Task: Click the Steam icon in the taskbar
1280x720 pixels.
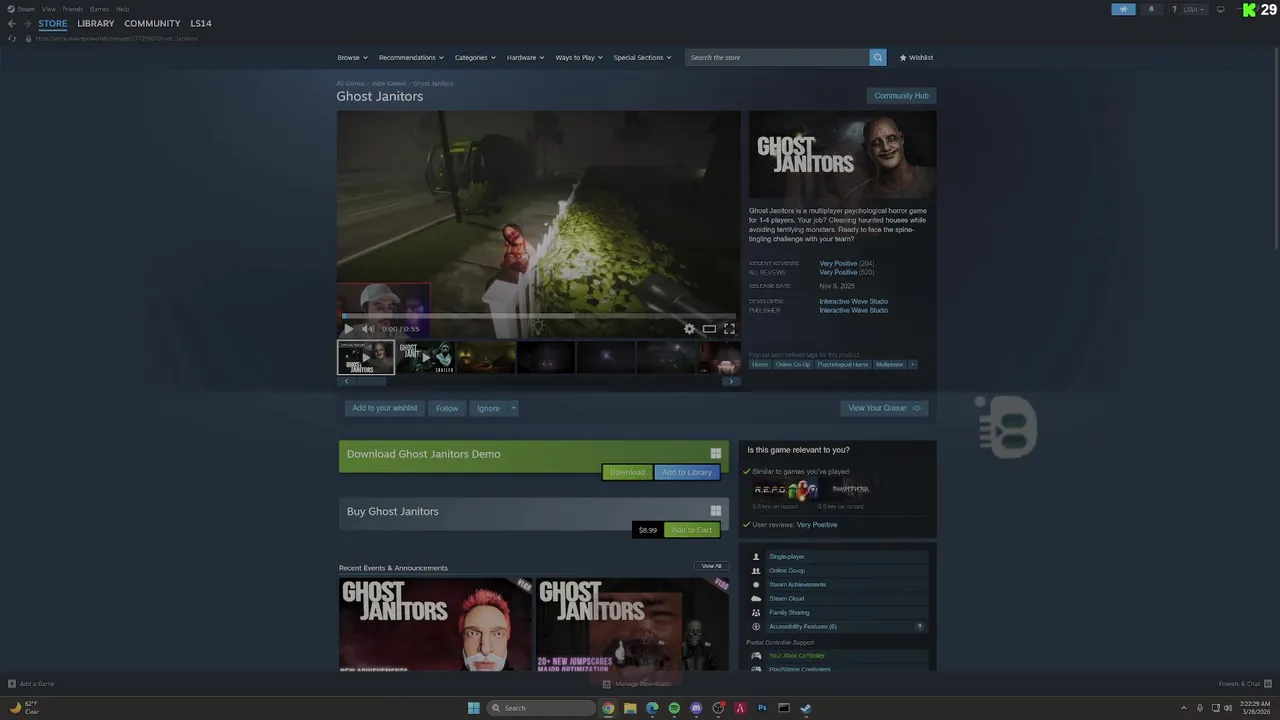Action: pyautogui.click(x=806, y=708)
